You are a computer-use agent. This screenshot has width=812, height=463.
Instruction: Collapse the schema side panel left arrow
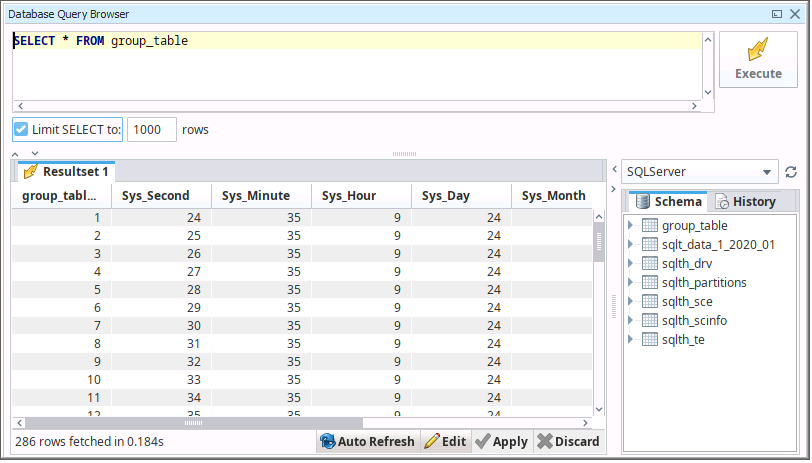[x=614, y=169]
